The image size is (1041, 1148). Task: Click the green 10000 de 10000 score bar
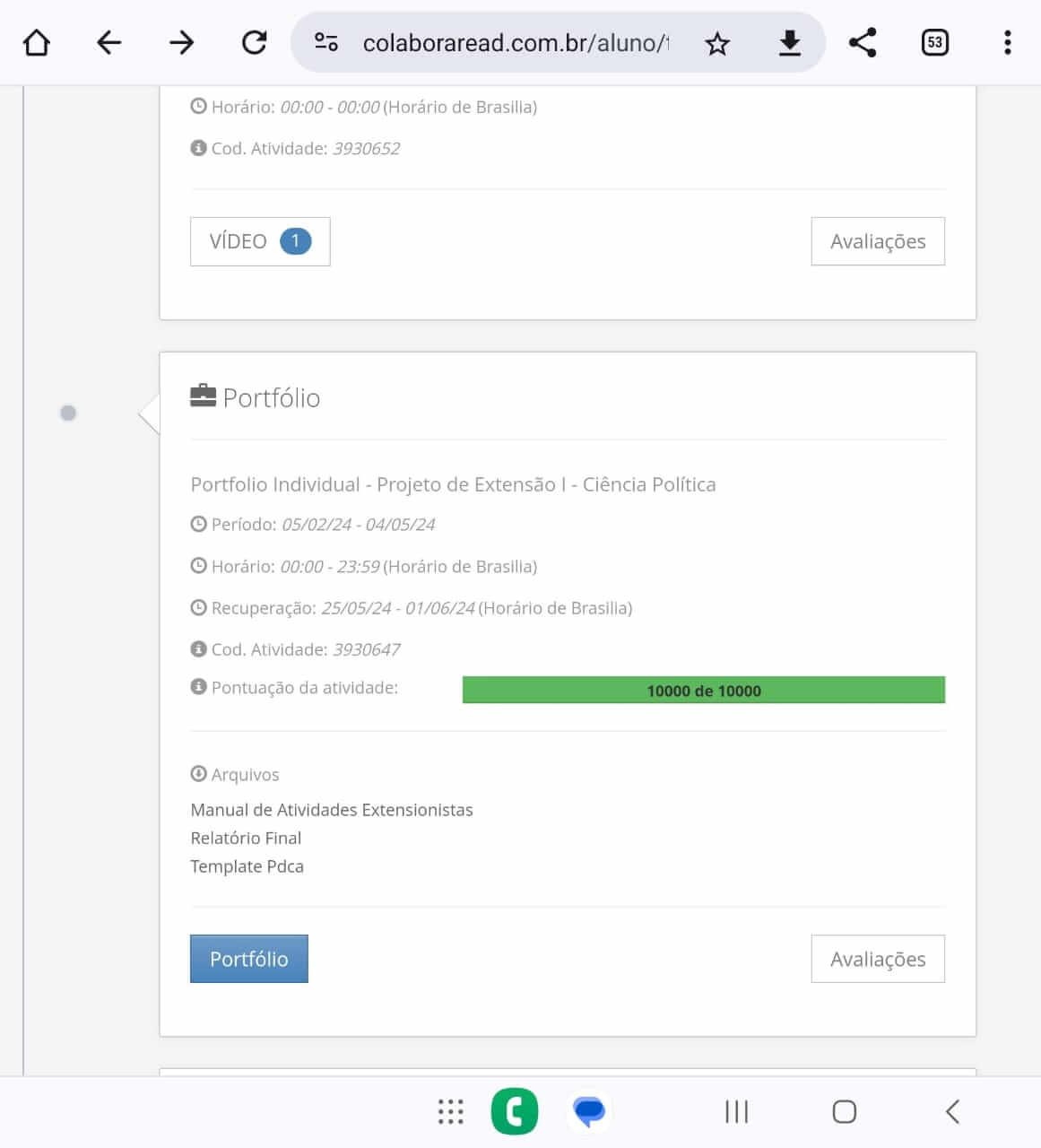[x=703, y=690]
